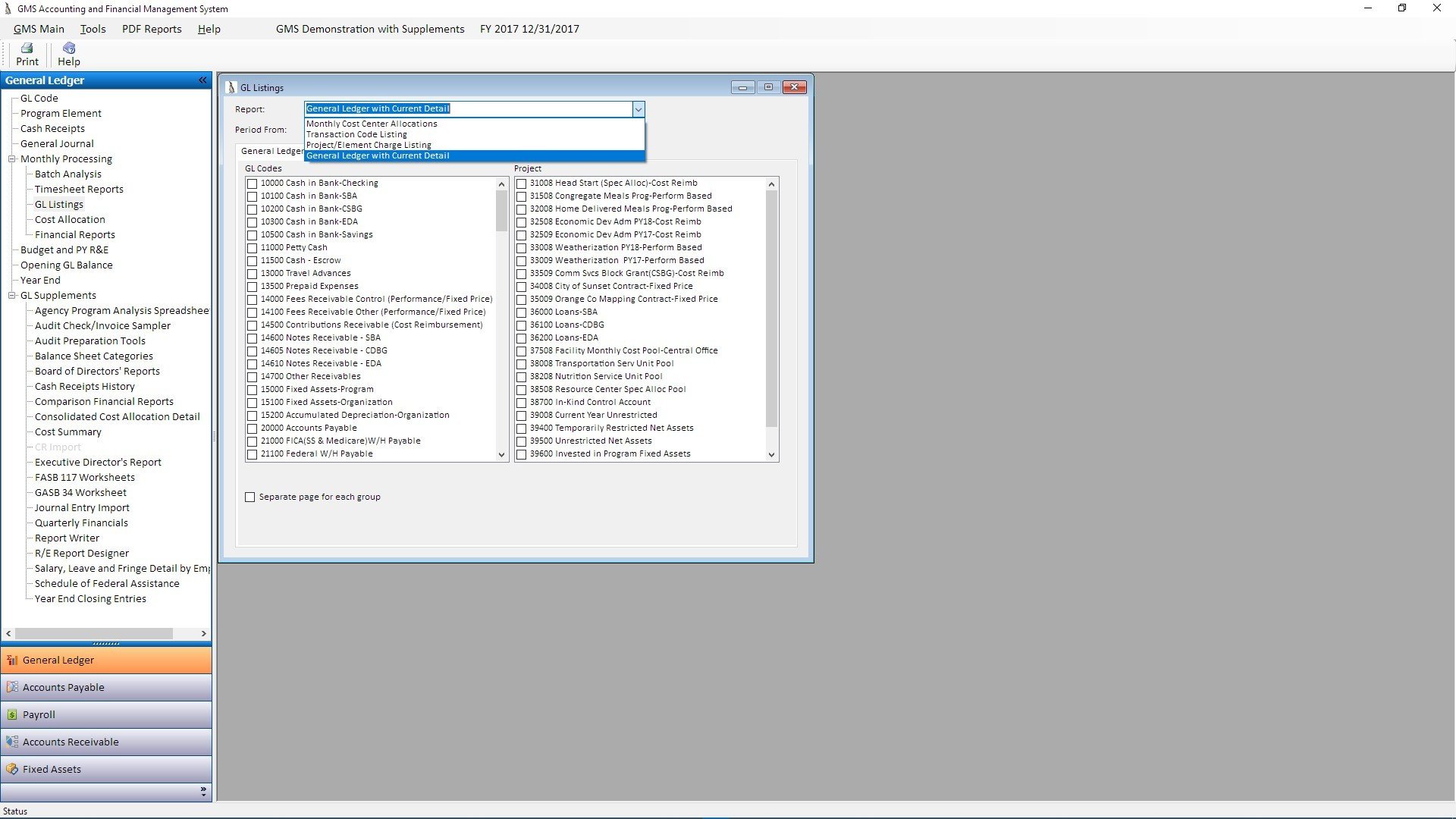This screenshot has height=819, width=1456.
Task: Collapse the GL Supplements tree node
Action: click(12, 296)
